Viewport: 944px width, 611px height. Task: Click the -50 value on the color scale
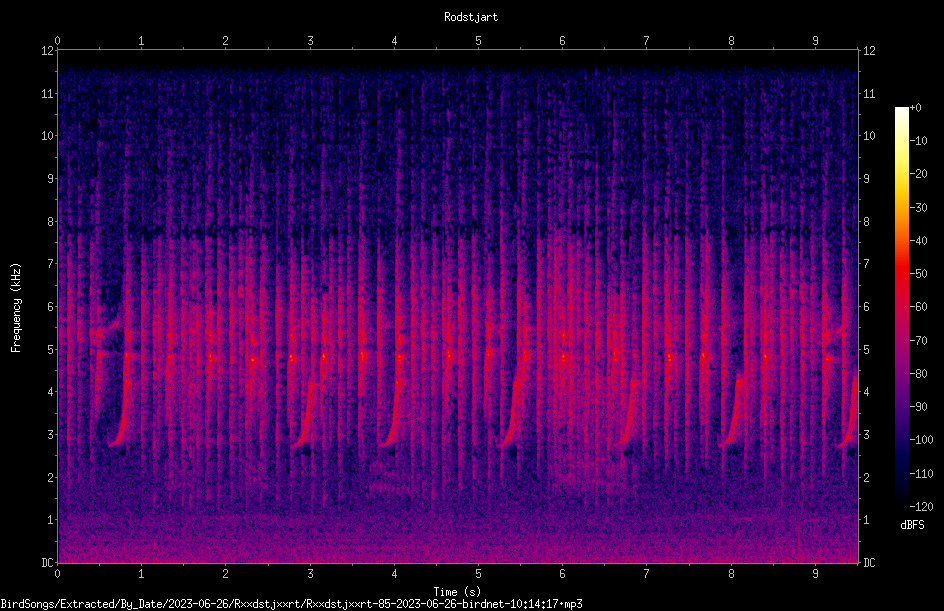919,274
